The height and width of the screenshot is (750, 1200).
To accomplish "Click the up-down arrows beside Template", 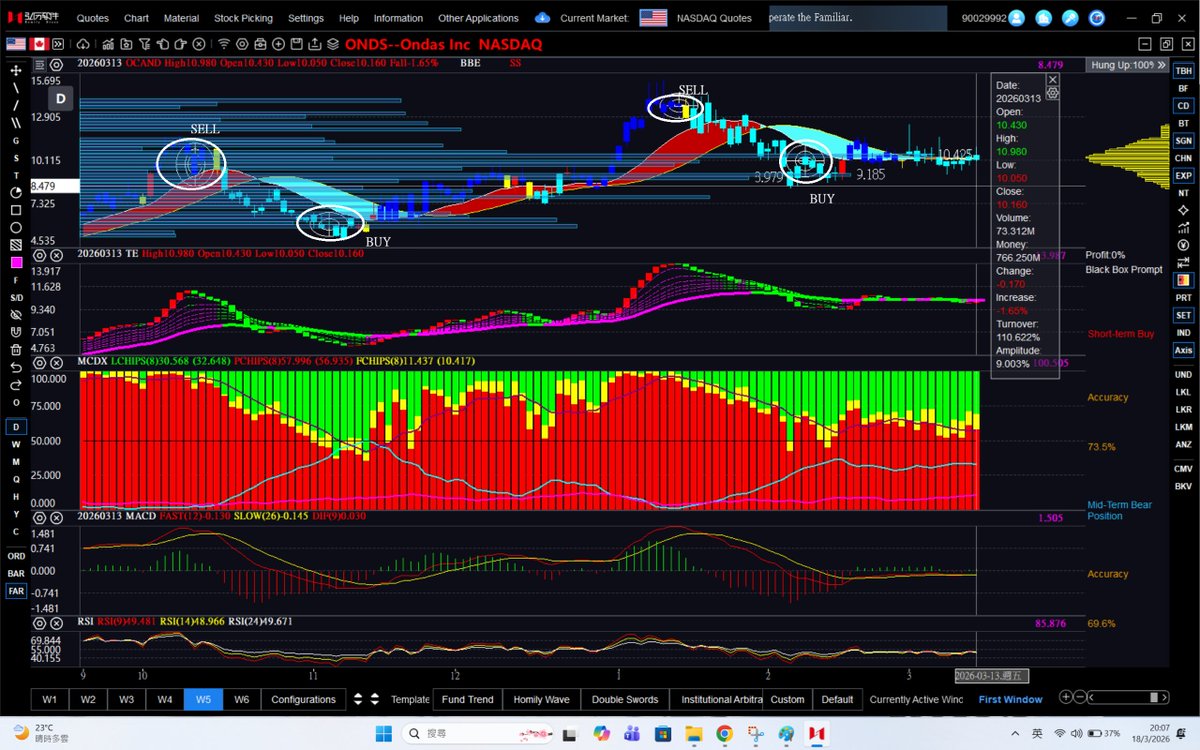I will [374, 699].
